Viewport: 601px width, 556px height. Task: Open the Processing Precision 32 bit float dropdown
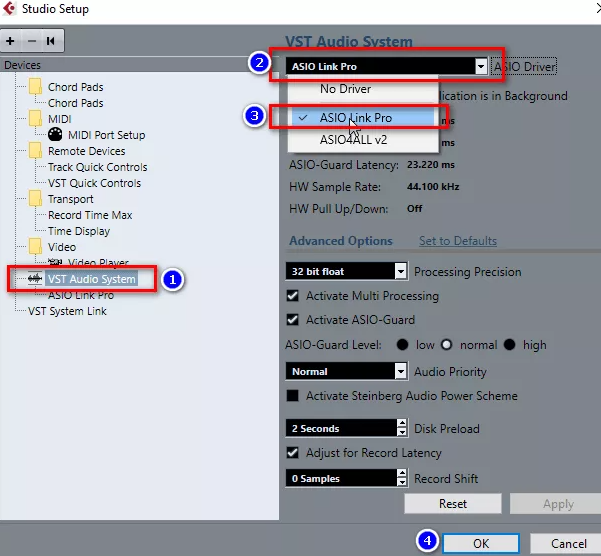(x=401, y=272)
